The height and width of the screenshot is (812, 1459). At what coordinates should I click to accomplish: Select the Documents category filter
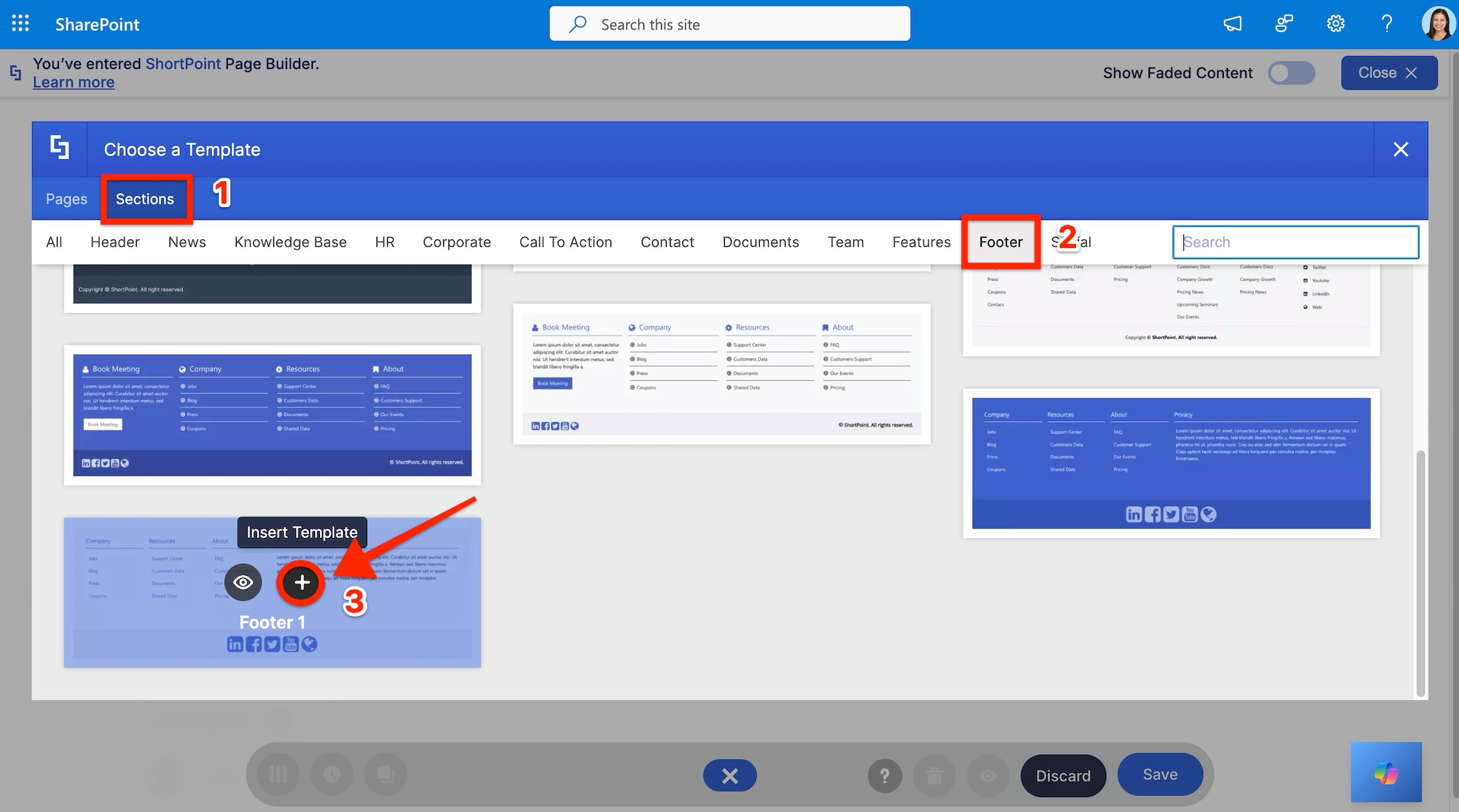760,242
